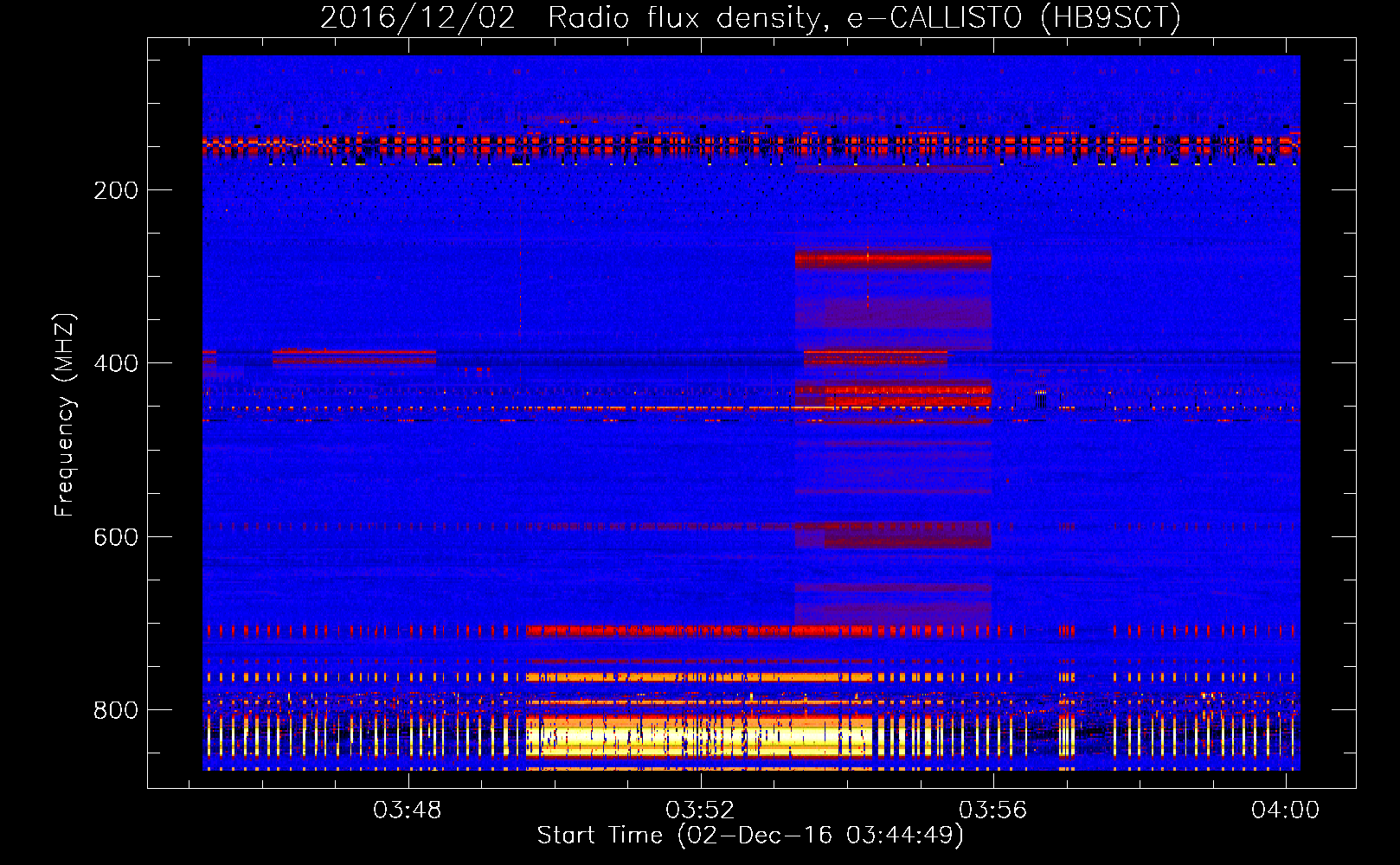The image size is (1400, 865).
Task: Click the plot title '2016/12/02 Radio flux density'
Action: click(750, 17)
